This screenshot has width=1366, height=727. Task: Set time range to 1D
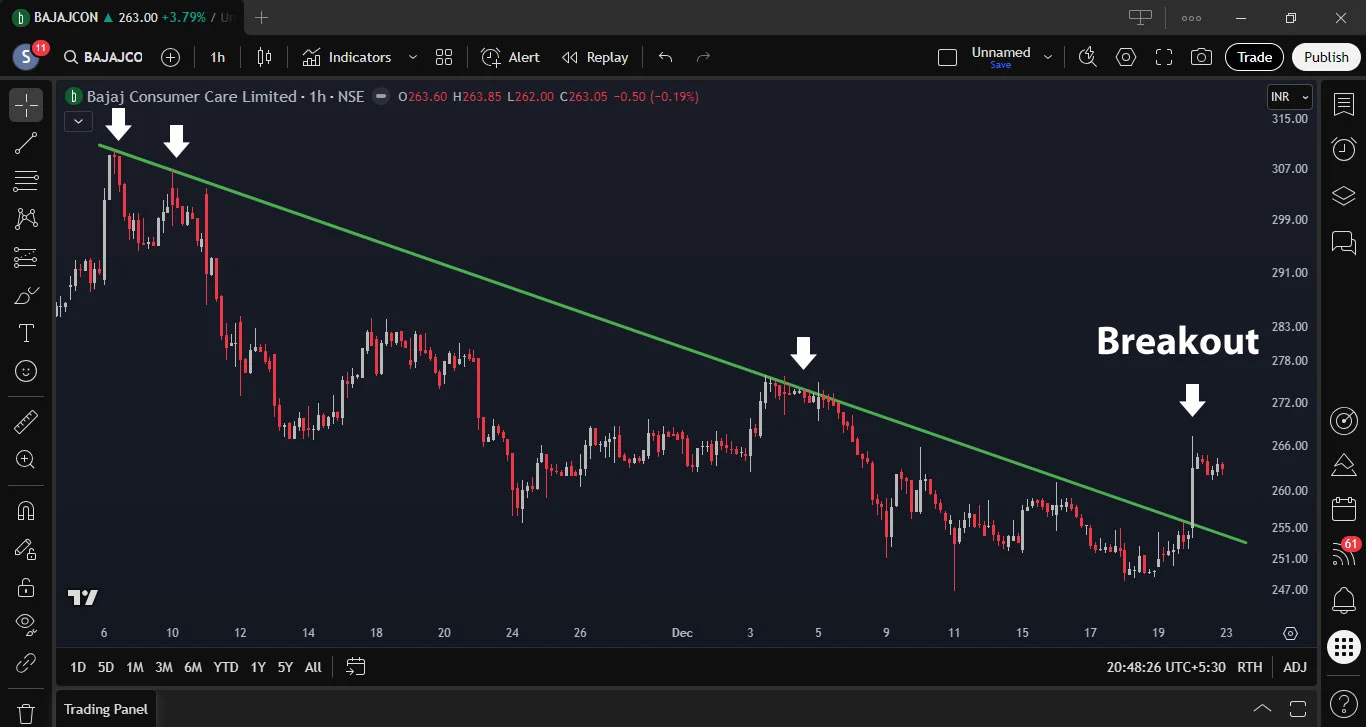click(x=77, y=667)
